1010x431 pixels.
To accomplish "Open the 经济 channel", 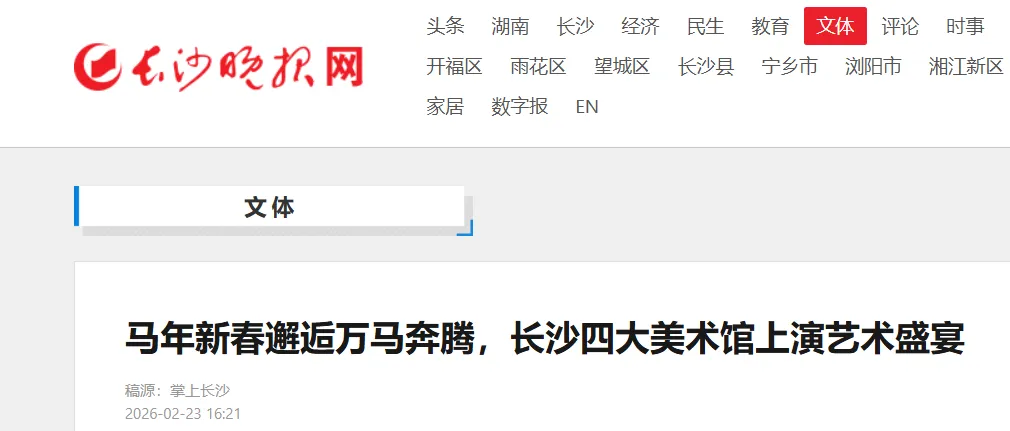I will (x=640, y=26).
